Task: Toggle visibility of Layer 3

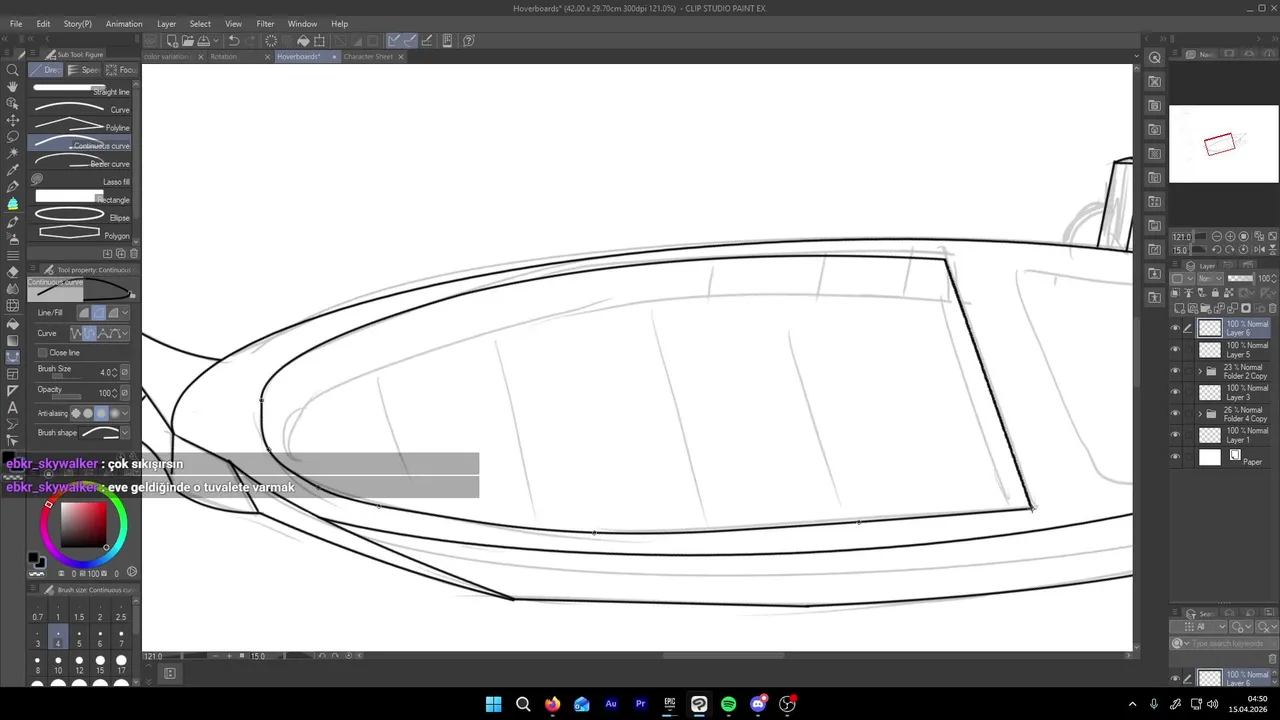Action: (1175, 392)
